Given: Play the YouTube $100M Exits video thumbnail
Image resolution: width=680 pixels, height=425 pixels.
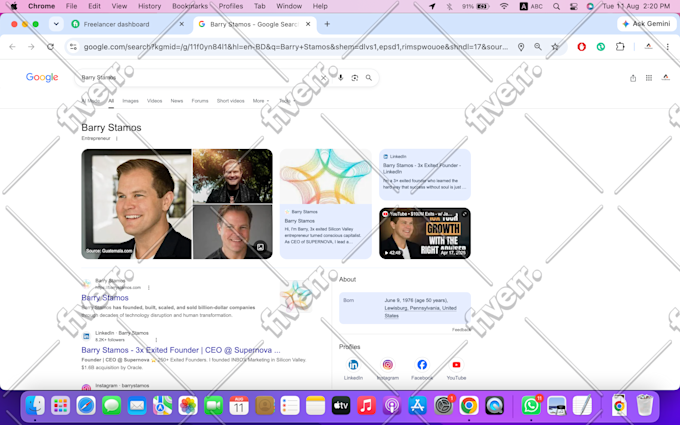Looking at the screenshot, I should pos(425,233).
